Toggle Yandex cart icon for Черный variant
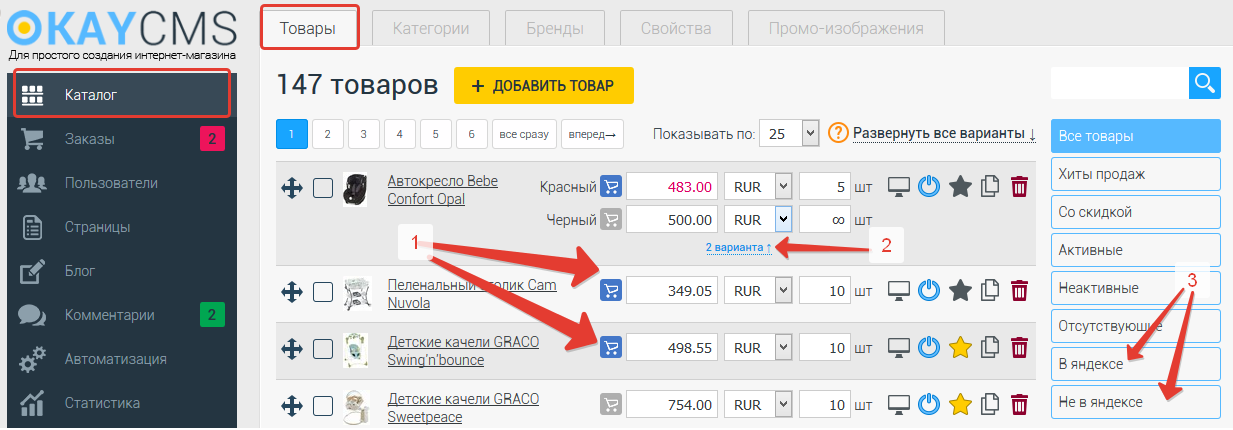Image resolution: width=1233 pixels, height=430 pixels. (x=611, y=219)
